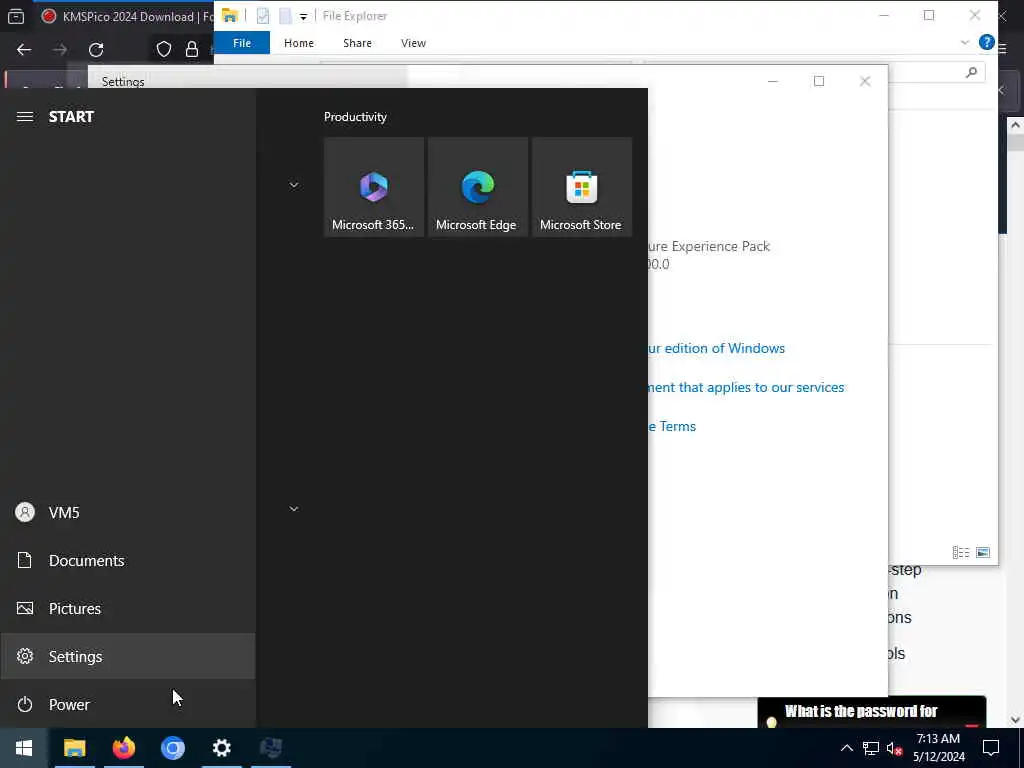This screenshot has width=1024, height=768.
Task: Reload the page in the browser
Action: [x=96, y=50]
